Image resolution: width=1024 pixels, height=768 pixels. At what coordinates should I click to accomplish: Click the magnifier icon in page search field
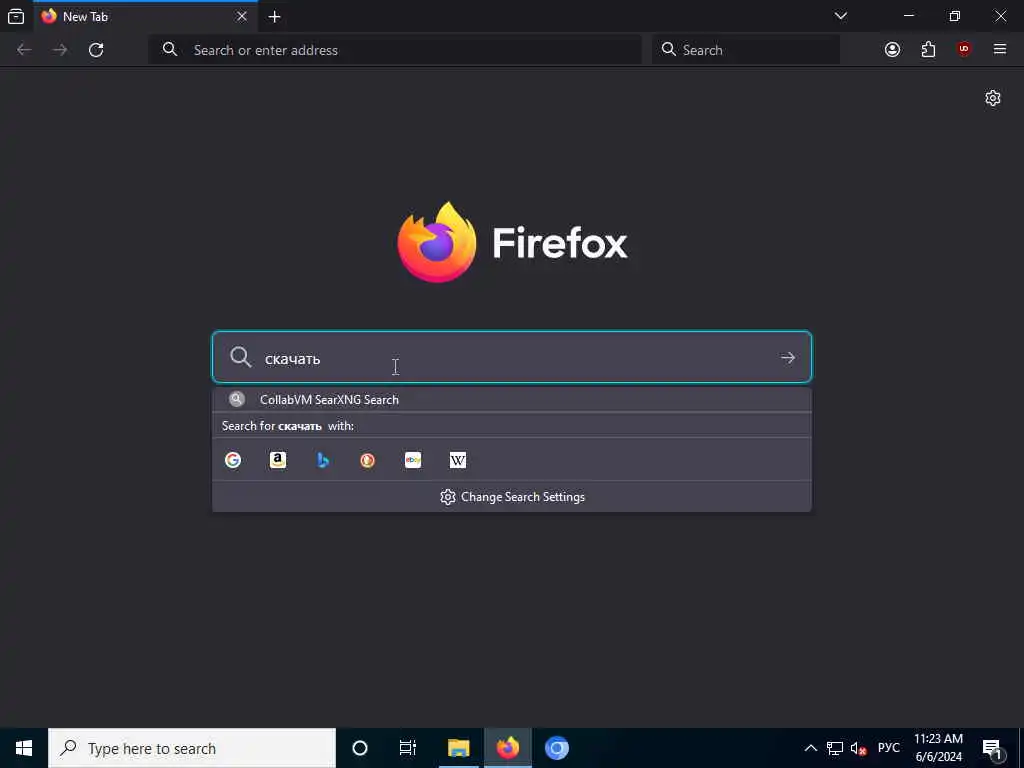point(241,357)
